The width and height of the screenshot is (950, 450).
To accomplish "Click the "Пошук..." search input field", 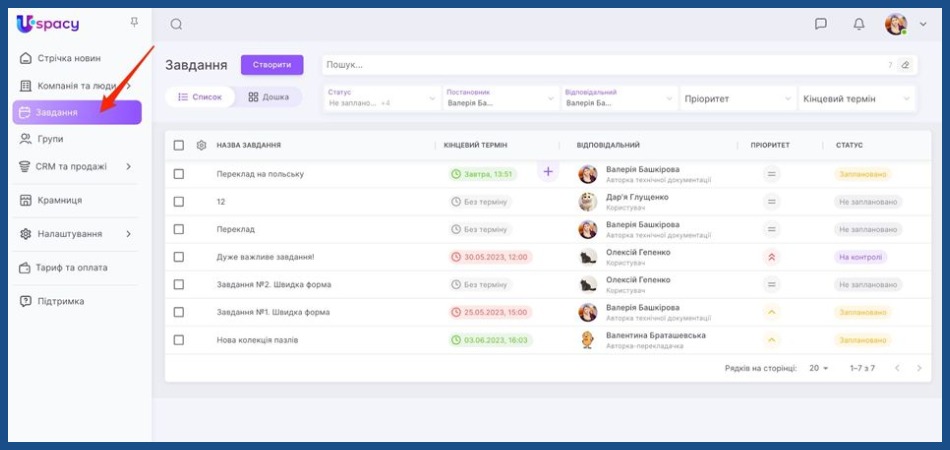I will click(x=600, y=65).
